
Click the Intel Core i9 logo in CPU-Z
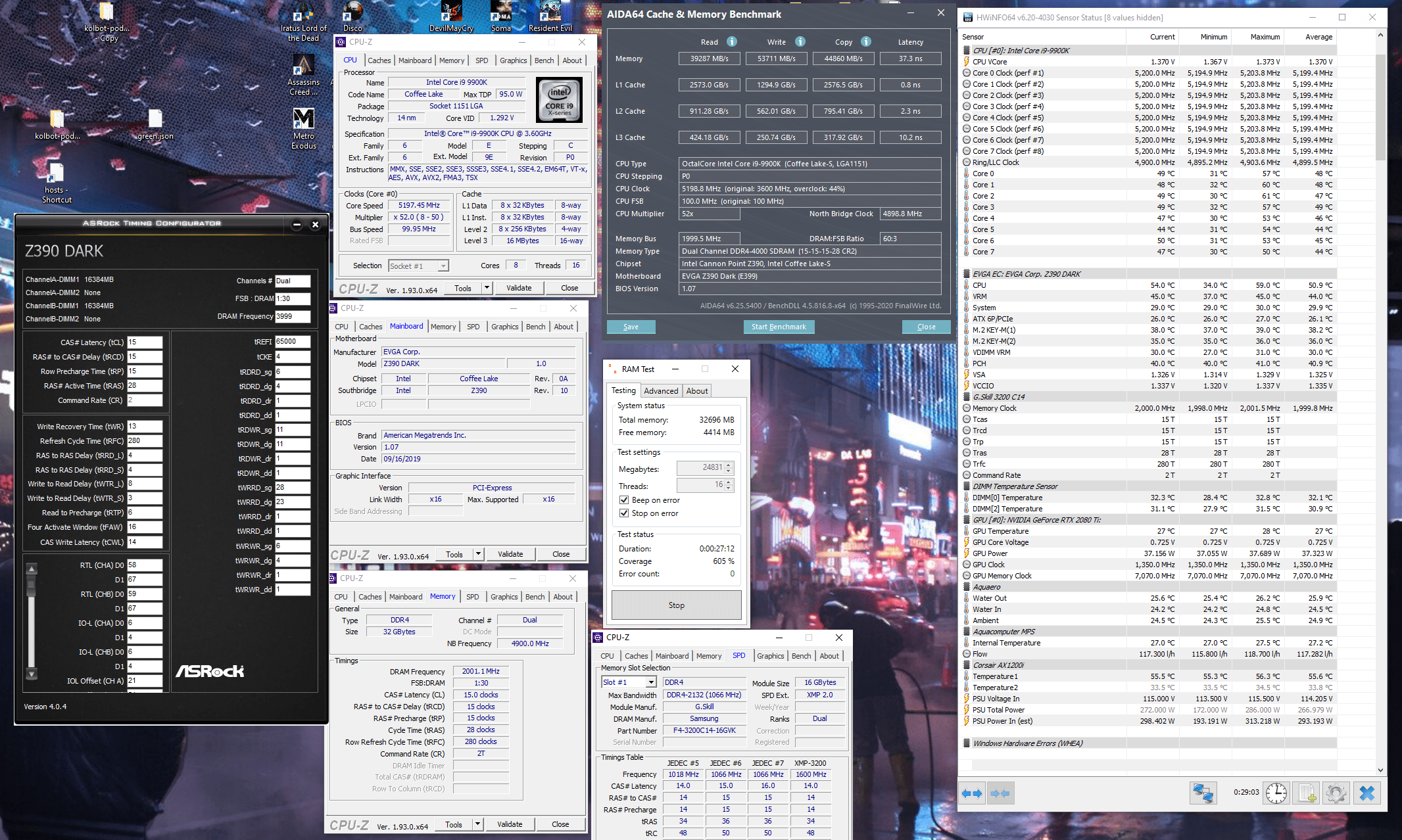pyautogui.click(x=560, y=101)
